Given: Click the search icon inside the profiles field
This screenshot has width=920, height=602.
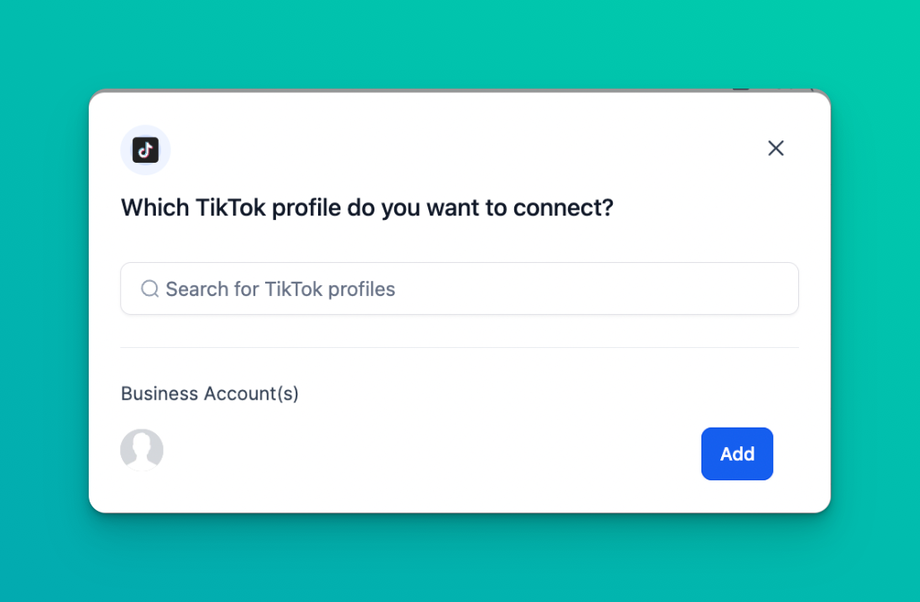Looking at the screenshot, I should click(x=150, y=289).
